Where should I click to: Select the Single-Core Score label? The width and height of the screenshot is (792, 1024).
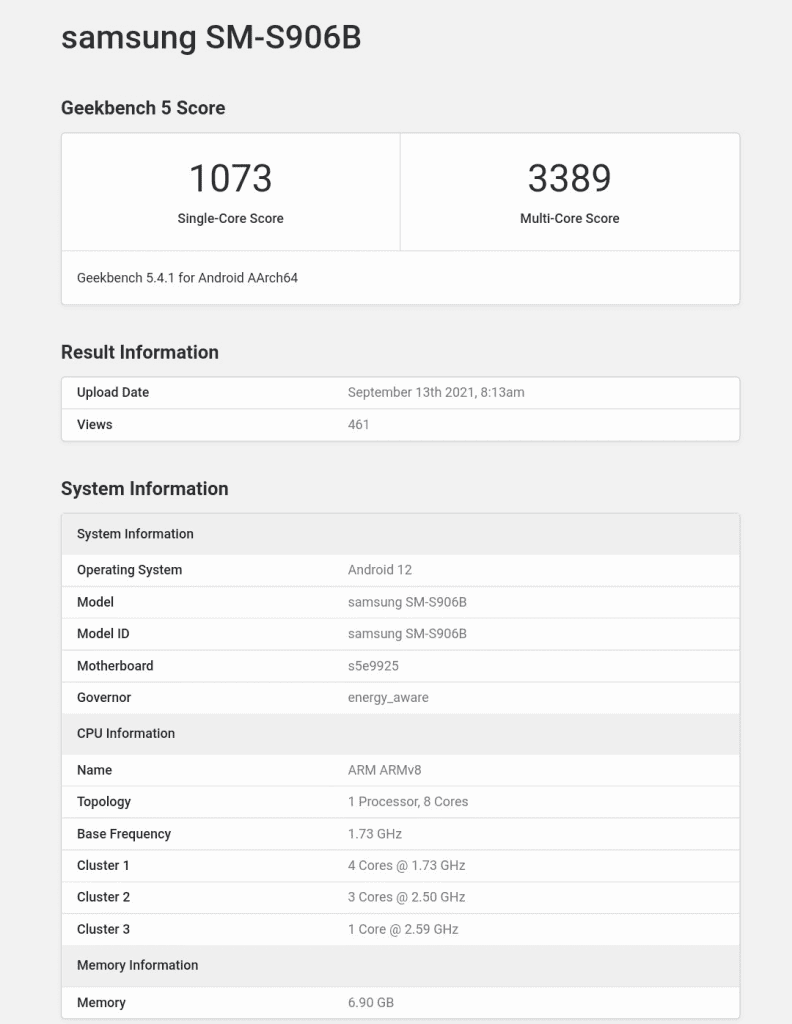point(230,218)
